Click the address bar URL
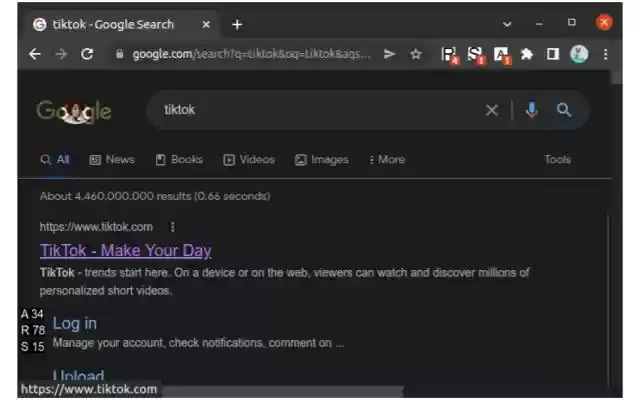640x400 pixels. point(252,54)
